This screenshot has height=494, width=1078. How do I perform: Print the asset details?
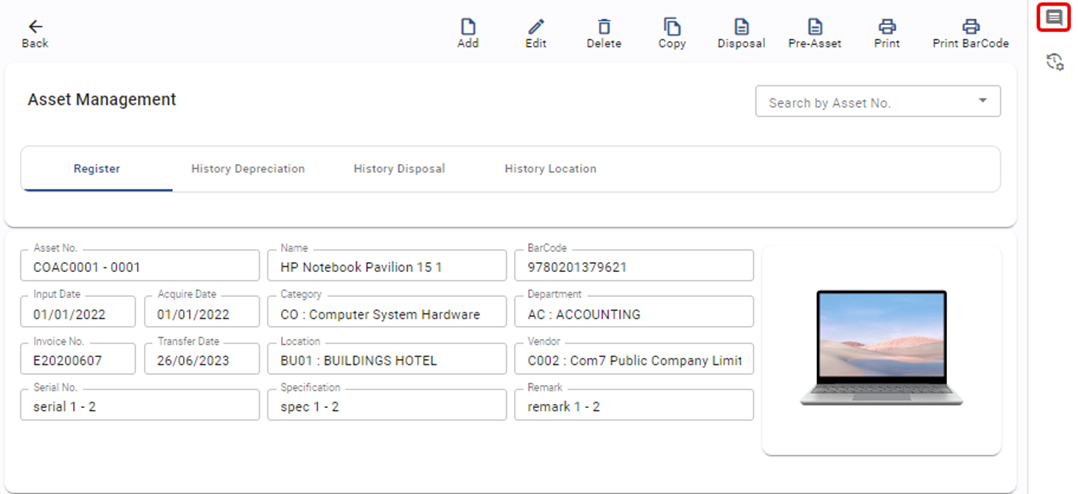click(x=886, y=28)
